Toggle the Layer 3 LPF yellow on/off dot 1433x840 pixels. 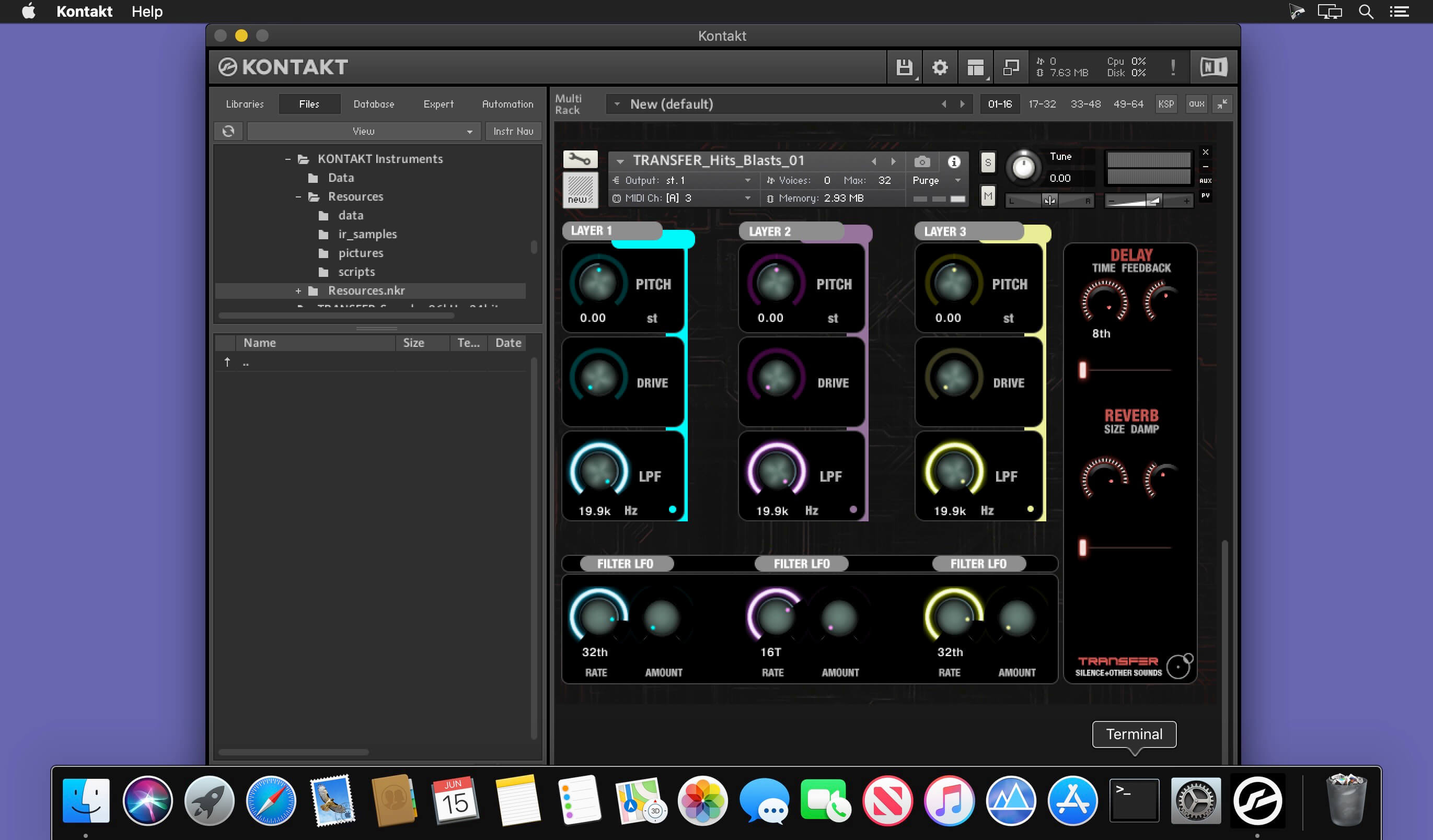pos(1031,509)
